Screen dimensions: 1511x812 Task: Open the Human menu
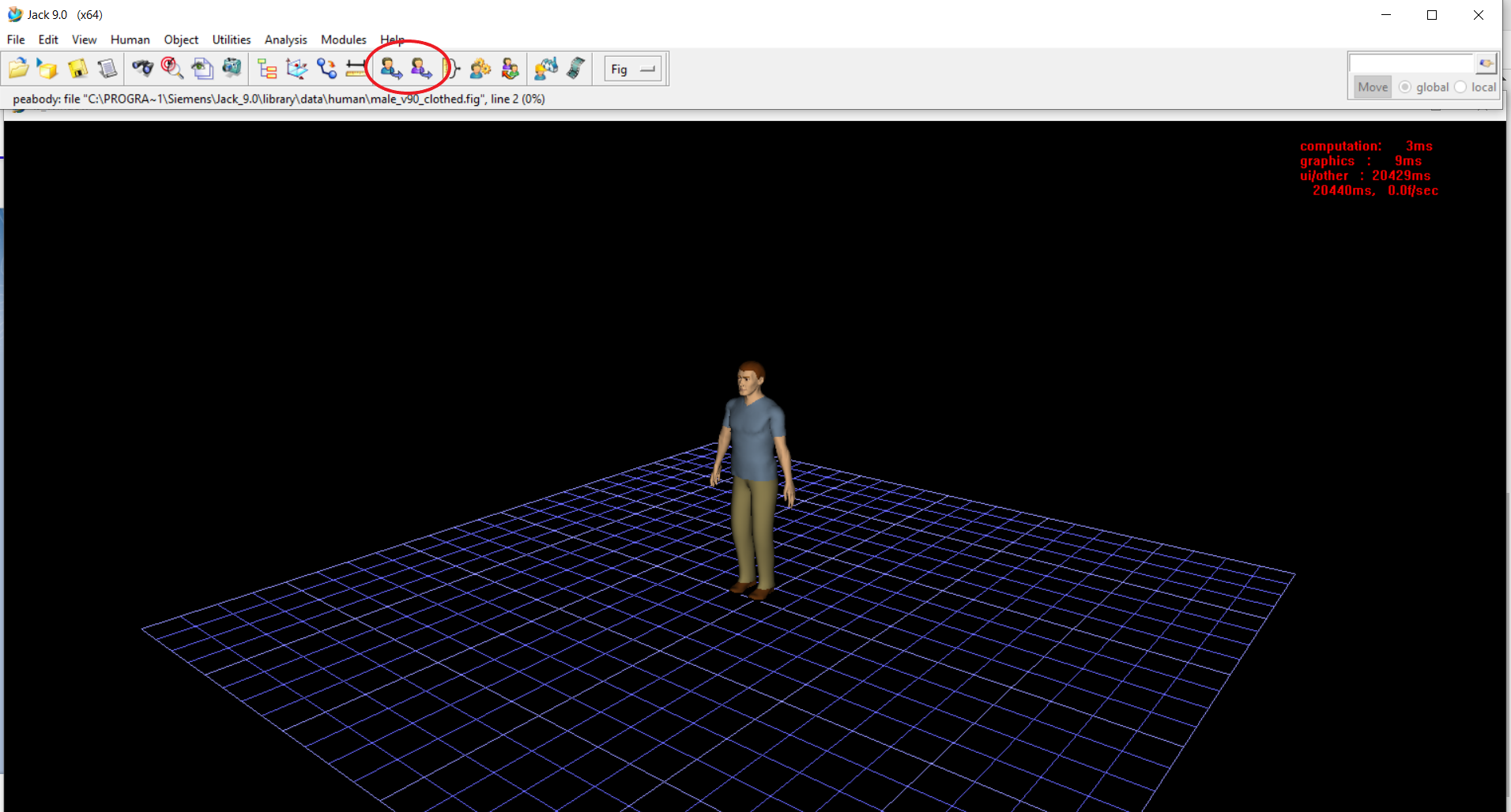pyautogui.click(x=130, y=39)
